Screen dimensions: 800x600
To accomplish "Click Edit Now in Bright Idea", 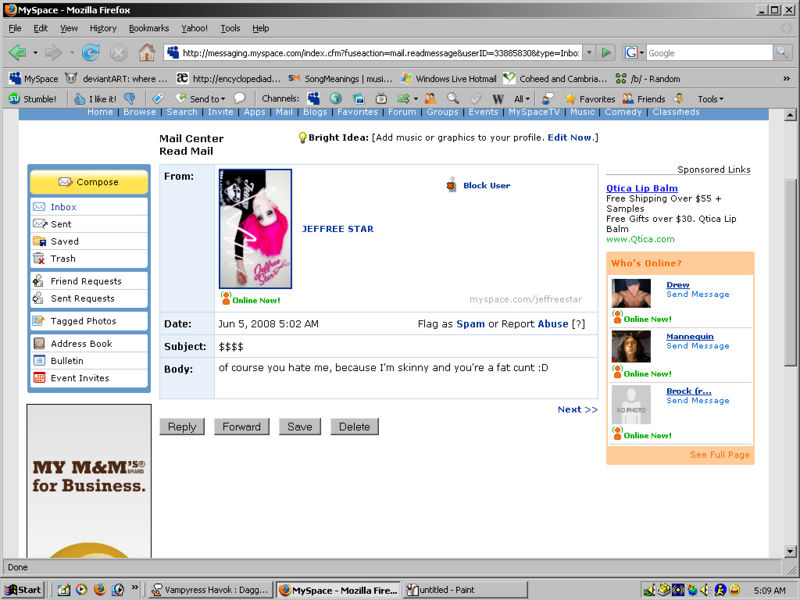I will (x=569, y=137).
